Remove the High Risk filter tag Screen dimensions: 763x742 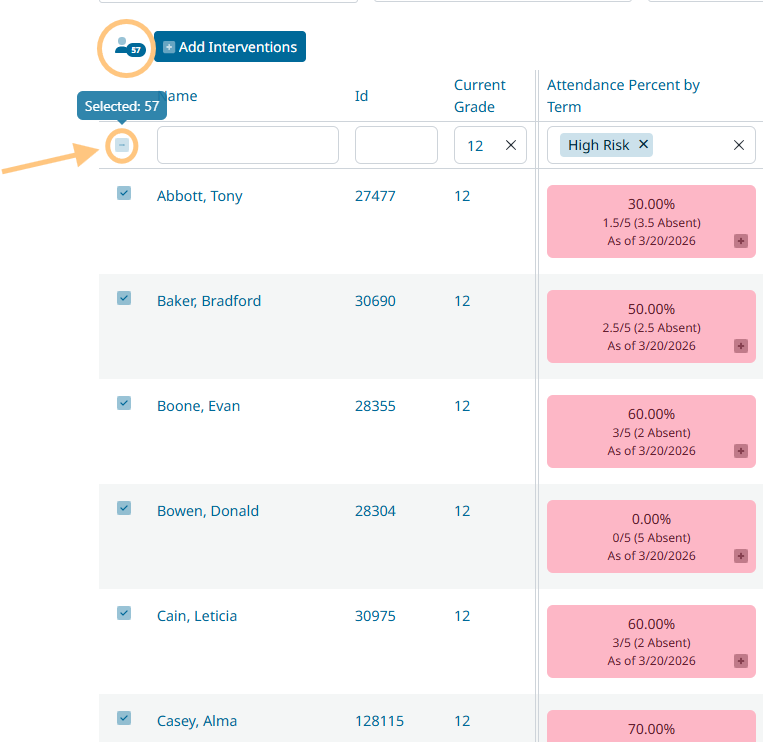(644, 145)
